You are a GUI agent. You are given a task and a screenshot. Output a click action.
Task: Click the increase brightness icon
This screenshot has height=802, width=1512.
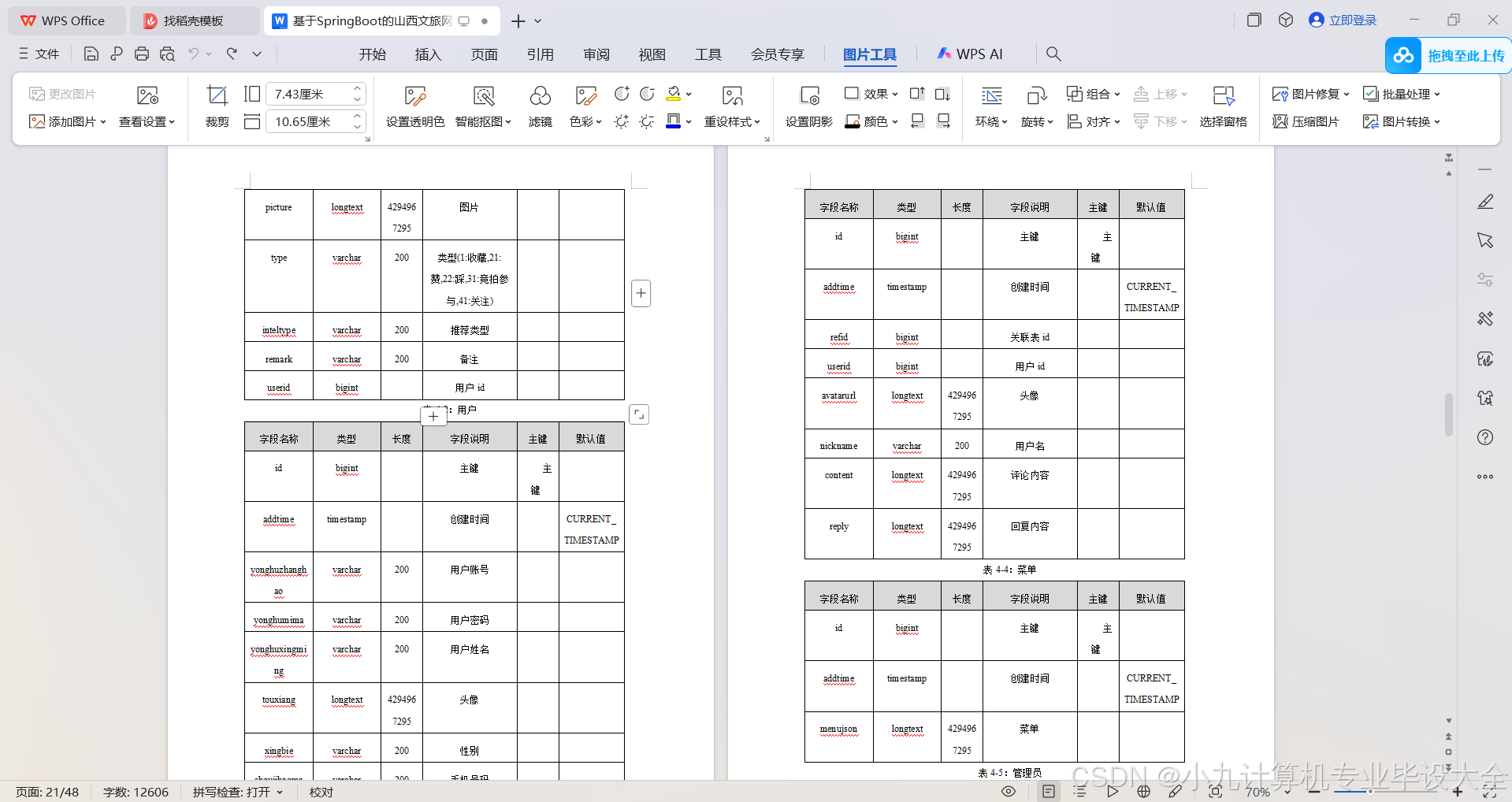(622, 121)
